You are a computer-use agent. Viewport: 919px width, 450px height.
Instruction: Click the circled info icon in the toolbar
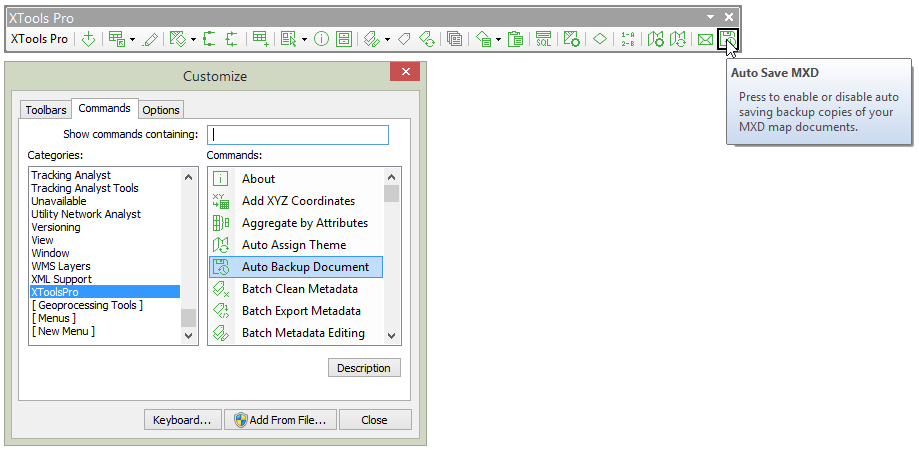(321, 39)
